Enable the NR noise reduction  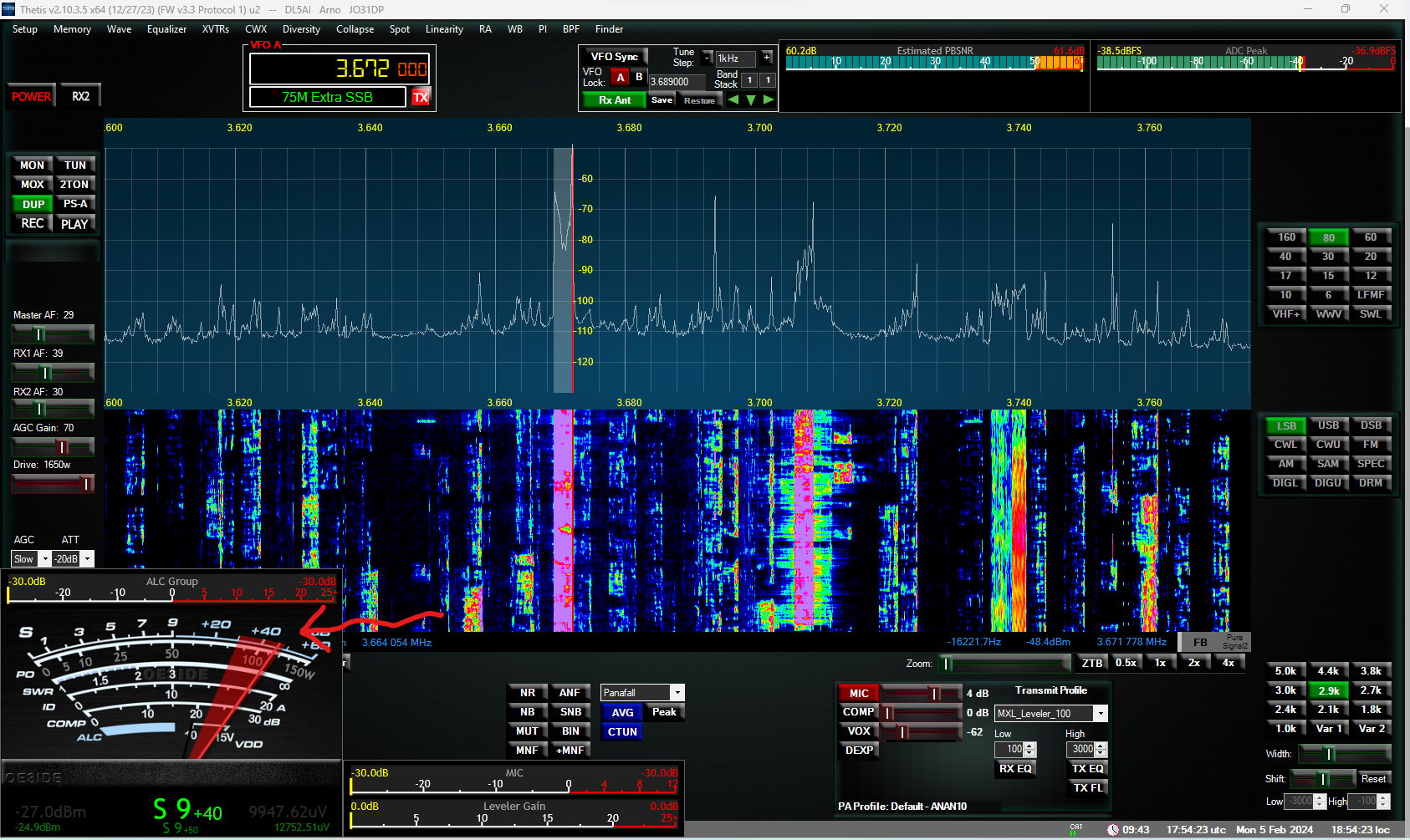click(x=527, y=692)
